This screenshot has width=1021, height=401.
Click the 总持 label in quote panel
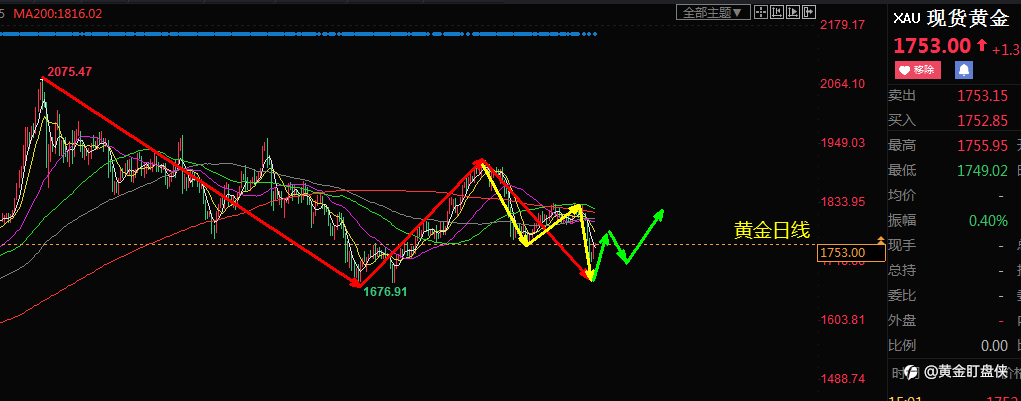902,271
